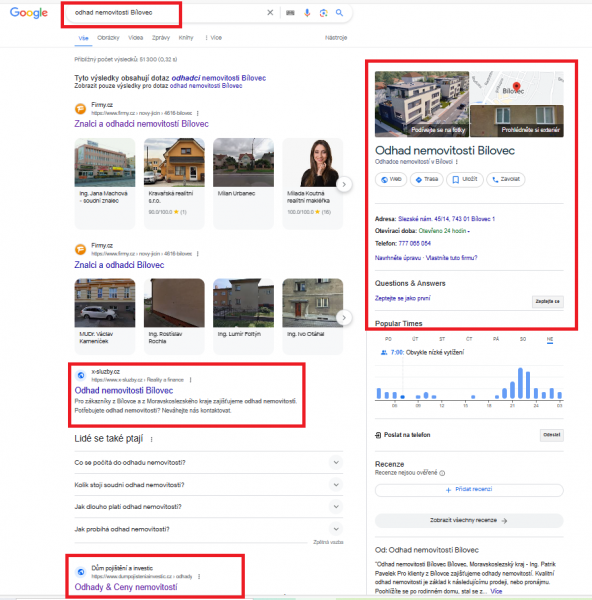Select Ing. Lumír Foltýn card
Screen dimensions: 592x600
(243, 316)
